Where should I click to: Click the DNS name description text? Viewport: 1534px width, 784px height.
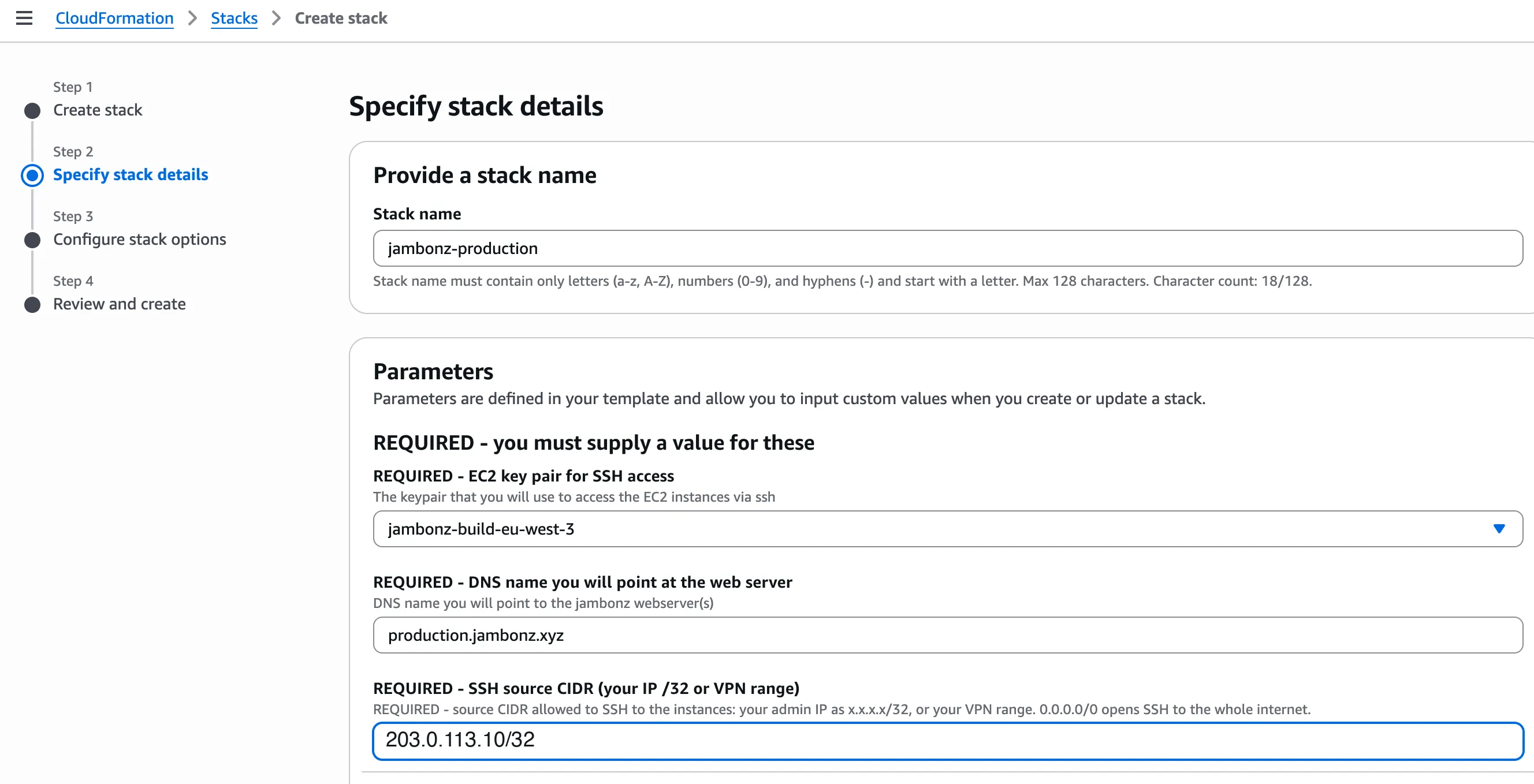(x=543, y=603)
